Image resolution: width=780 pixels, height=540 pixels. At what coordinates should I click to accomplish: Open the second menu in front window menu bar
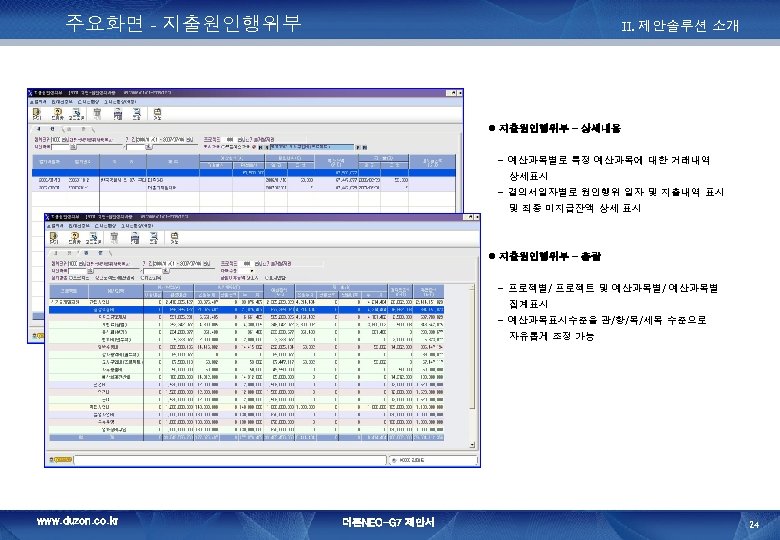[79, 226]
